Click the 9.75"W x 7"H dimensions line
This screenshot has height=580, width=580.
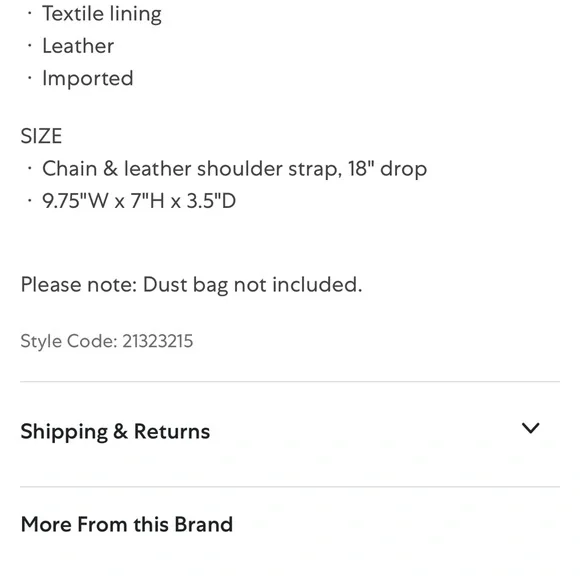point(139,201)
